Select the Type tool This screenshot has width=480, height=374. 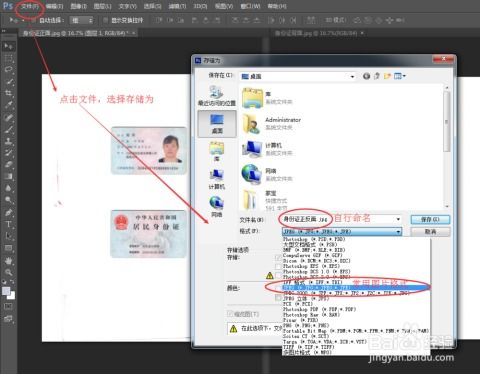tap(9, 224)
